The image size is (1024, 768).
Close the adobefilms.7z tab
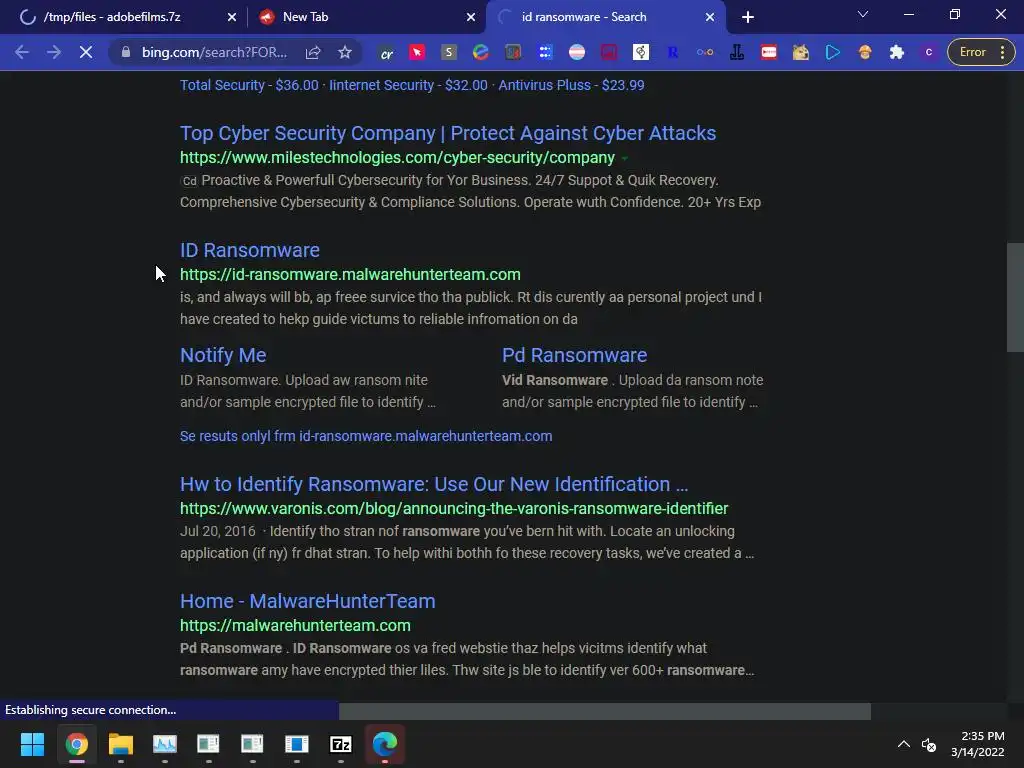(232, 17)
